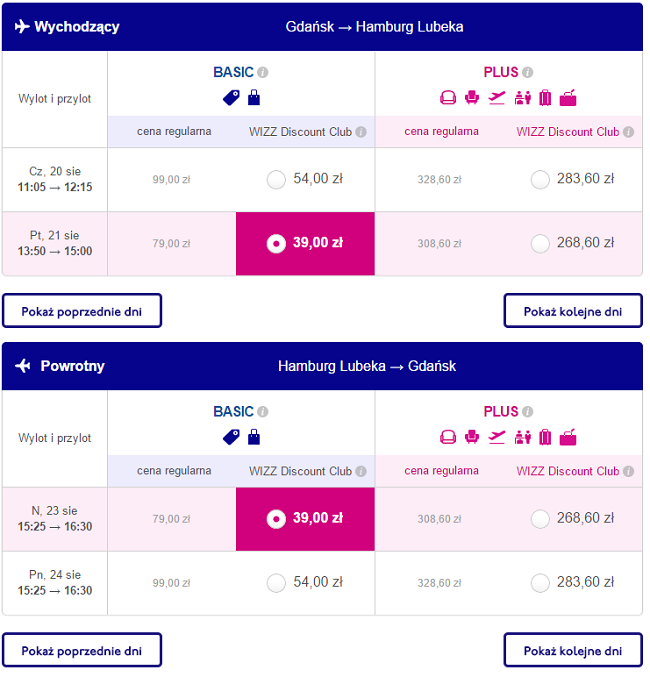Select 283,60 zł PLUS fare for 20 sie
Screen dimensions: 650x677
point(540,180)
